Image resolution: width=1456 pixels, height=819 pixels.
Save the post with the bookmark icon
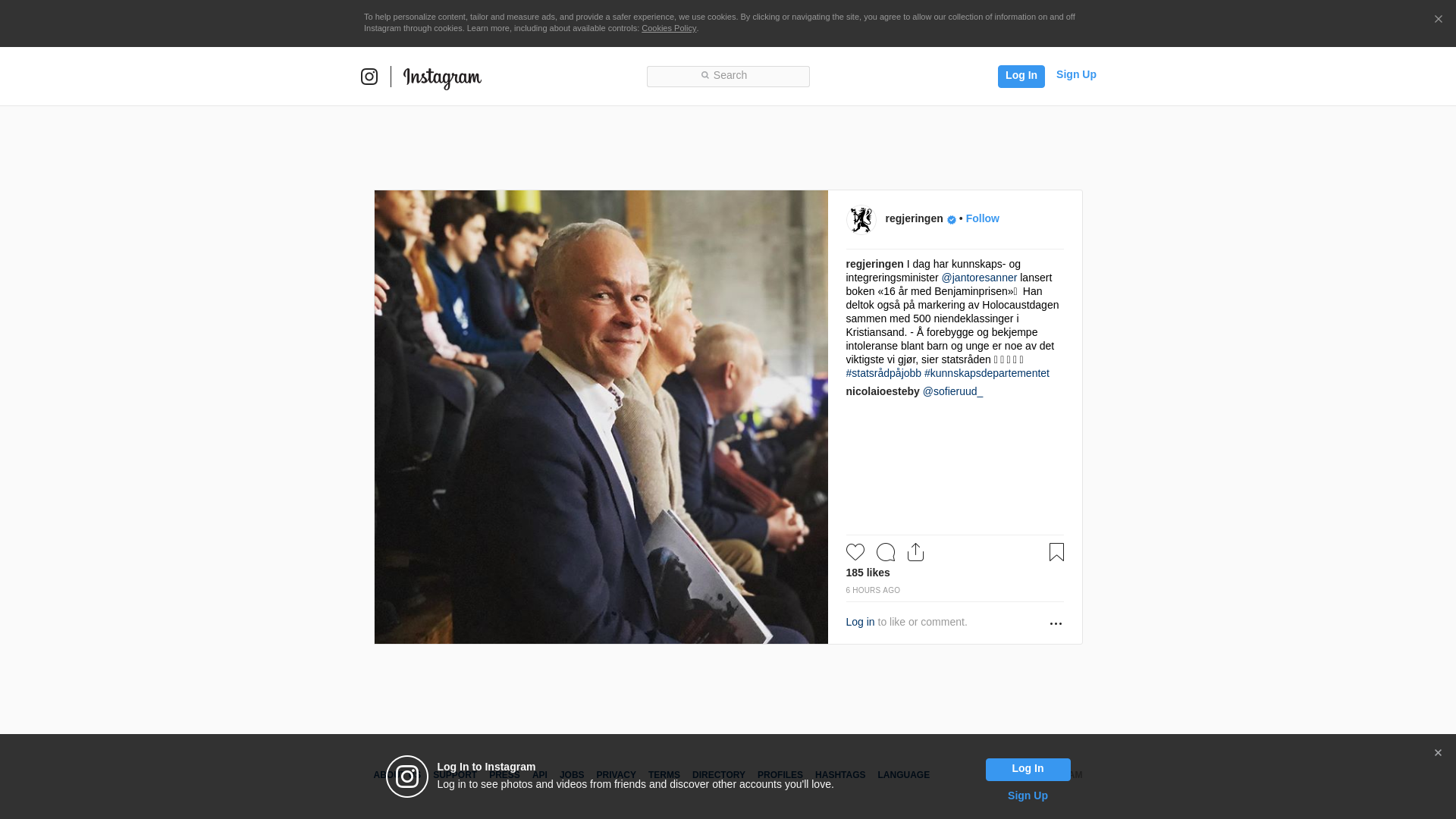tap(1056, 552)
